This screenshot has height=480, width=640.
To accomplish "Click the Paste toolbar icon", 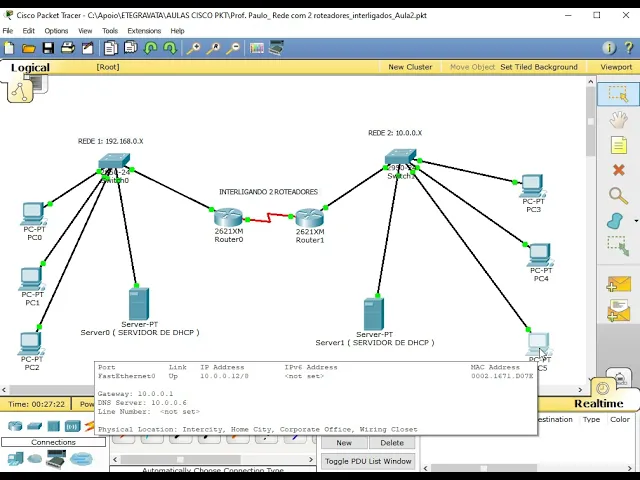I will pos(131,48).
